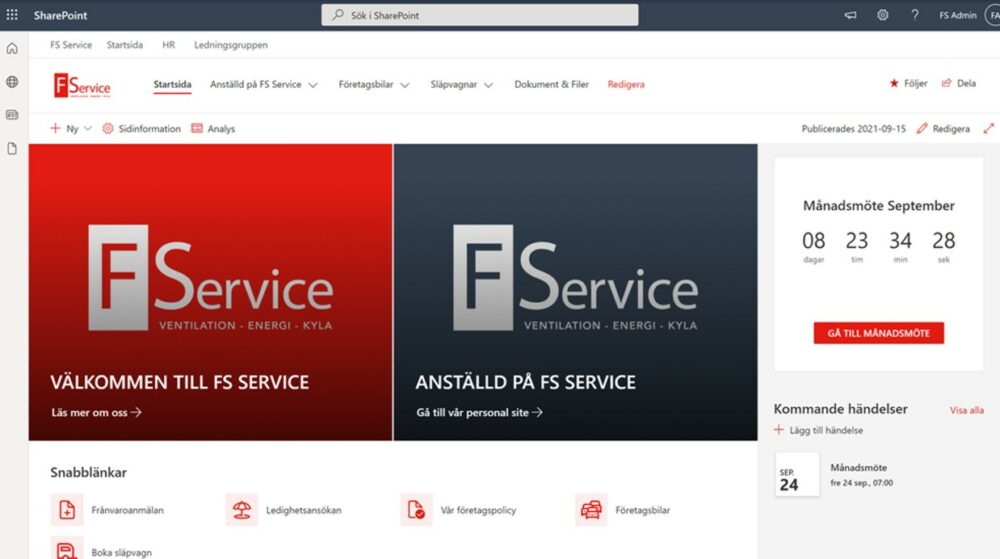
Task: Open the news icon in sidebar
Action: coord(12,115)
